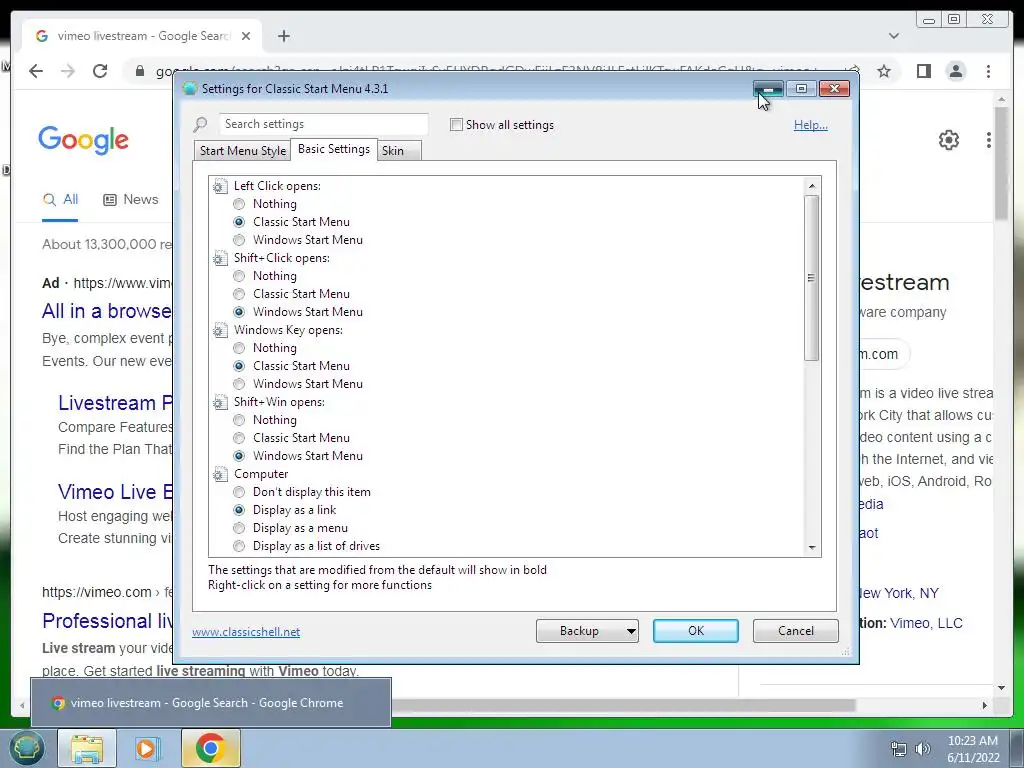Open the News tab in Google results
Viewport: 1024px width, 768px height.
pyautogui.click(x=131, y=199)
